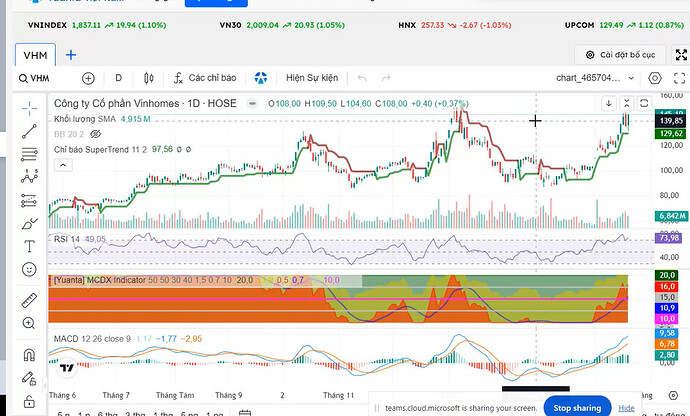Viewport: 690px width, 416px height.
Task: Undo the last chart action
Action: coord(362,78)
